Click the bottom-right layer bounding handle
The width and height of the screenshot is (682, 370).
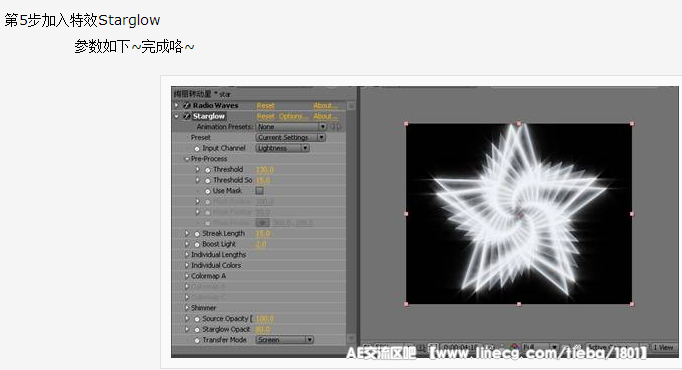[x=632, y=304]
